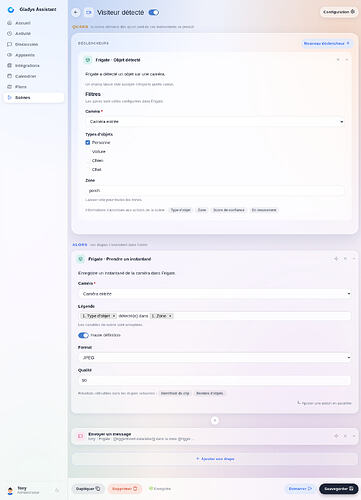Remove the Type d'objet token from Légende
Viewport: 361px width, 500px height.
click(x=114, y=316)
